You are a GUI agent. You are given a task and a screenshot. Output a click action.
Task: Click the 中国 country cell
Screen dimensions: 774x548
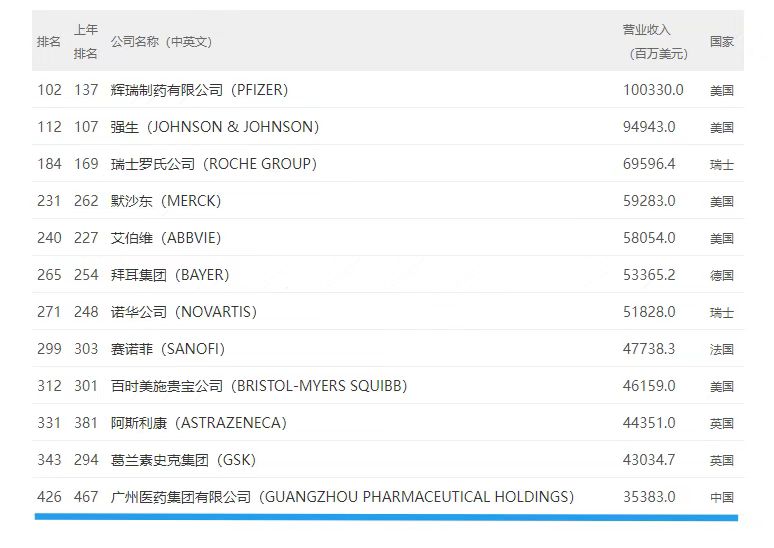coord(722,497)
